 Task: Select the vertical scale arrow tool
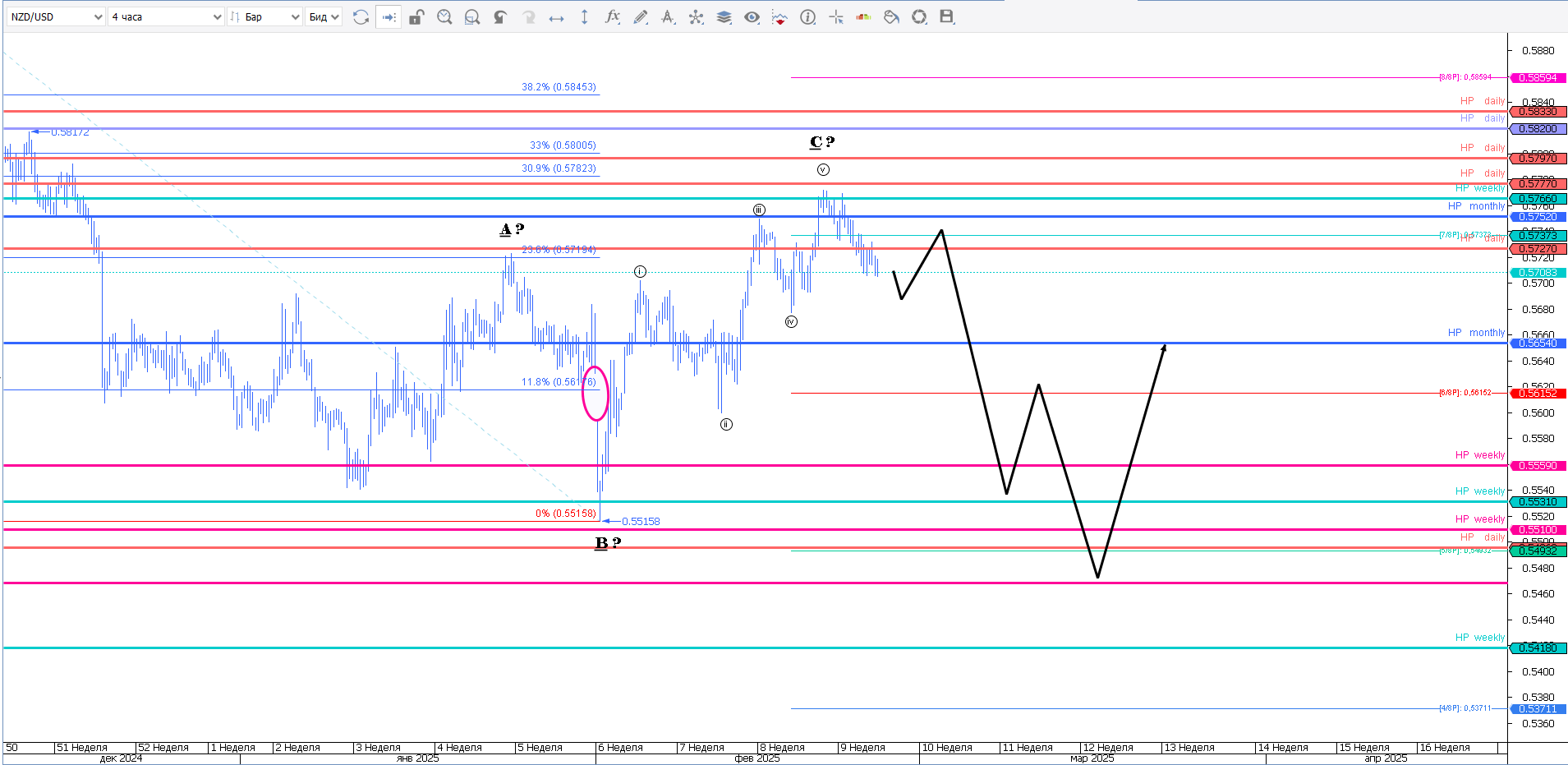coord(584,17)
